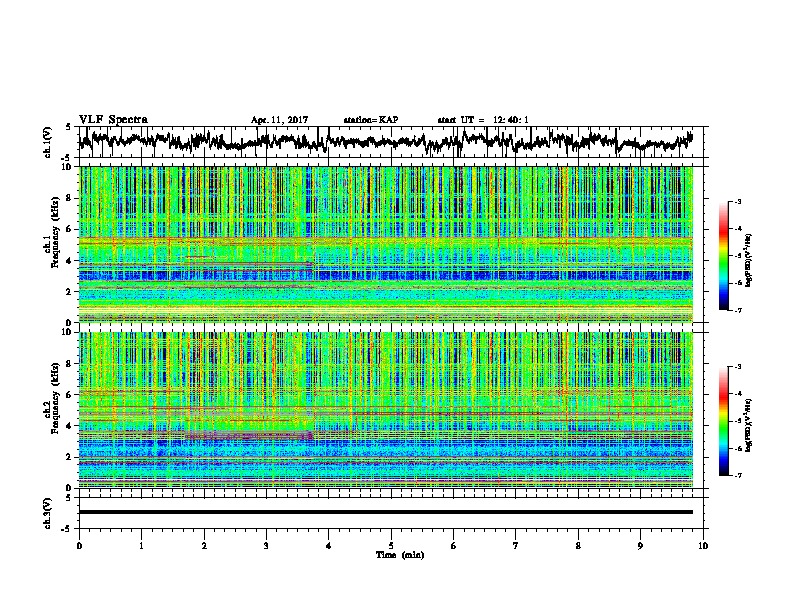Click the "start UT = 12:40:1" header text

click(483, 120)
